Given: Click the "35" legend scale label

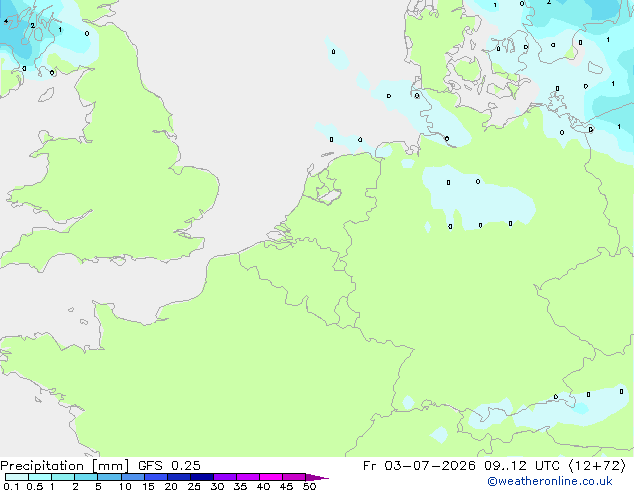Looking at the screenshot, I should tap(240, 486).
